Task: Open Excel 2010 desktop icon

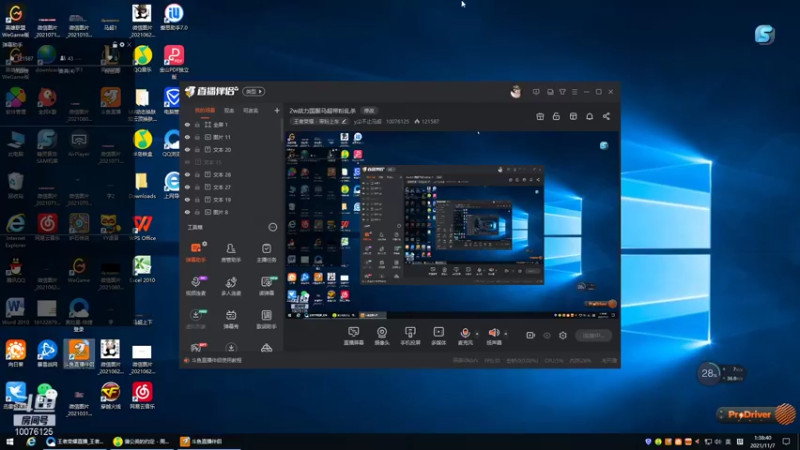Action: pos(142,269)
